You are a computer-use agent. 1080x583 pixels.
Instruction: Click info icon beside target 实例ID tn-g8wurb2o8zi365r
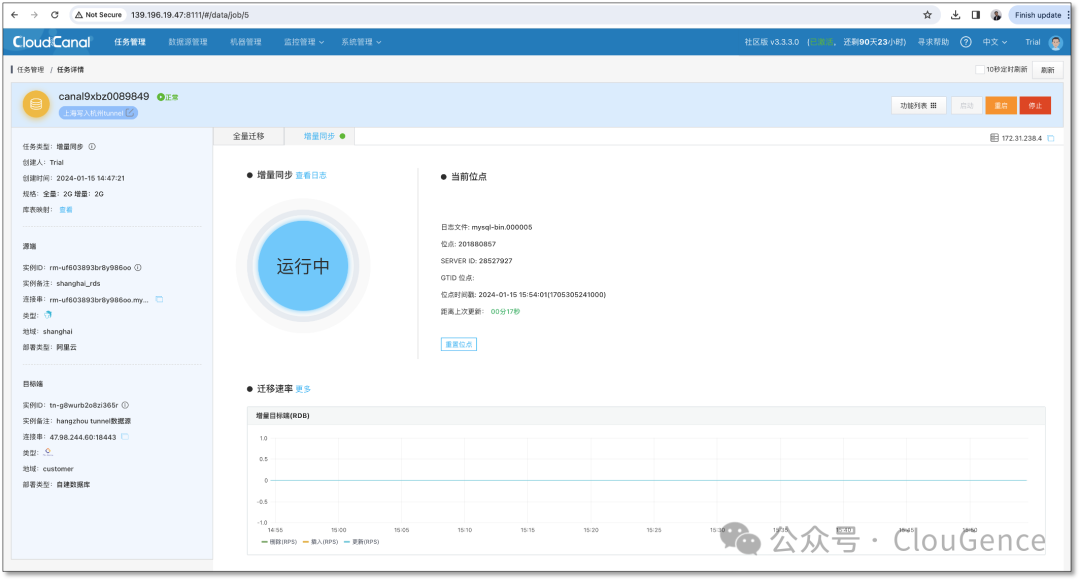coord(125,405)
